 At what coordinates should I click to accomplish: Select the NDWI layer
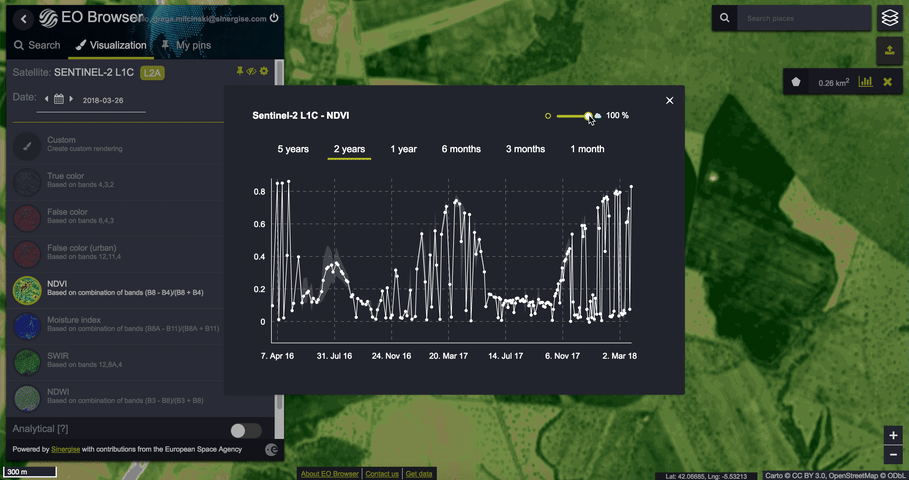[116, 396]
